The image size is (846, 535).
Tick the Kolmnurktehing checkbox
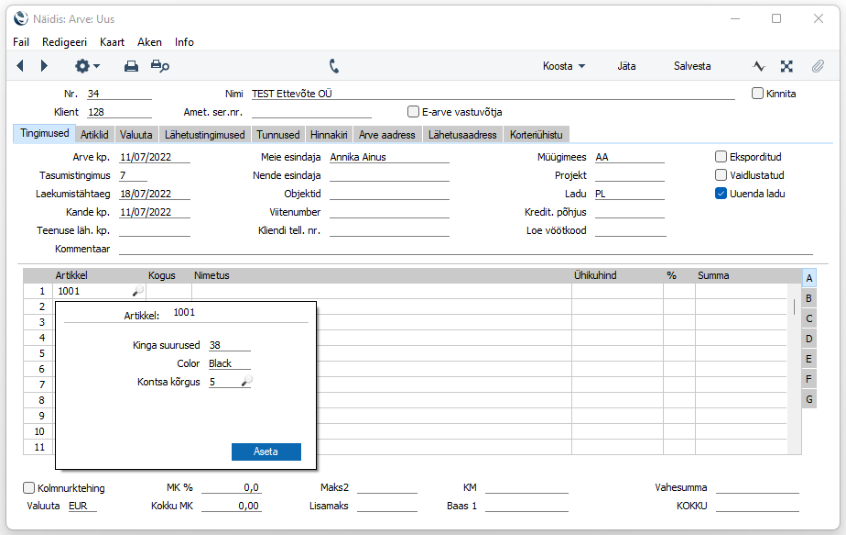click(29, 488)
